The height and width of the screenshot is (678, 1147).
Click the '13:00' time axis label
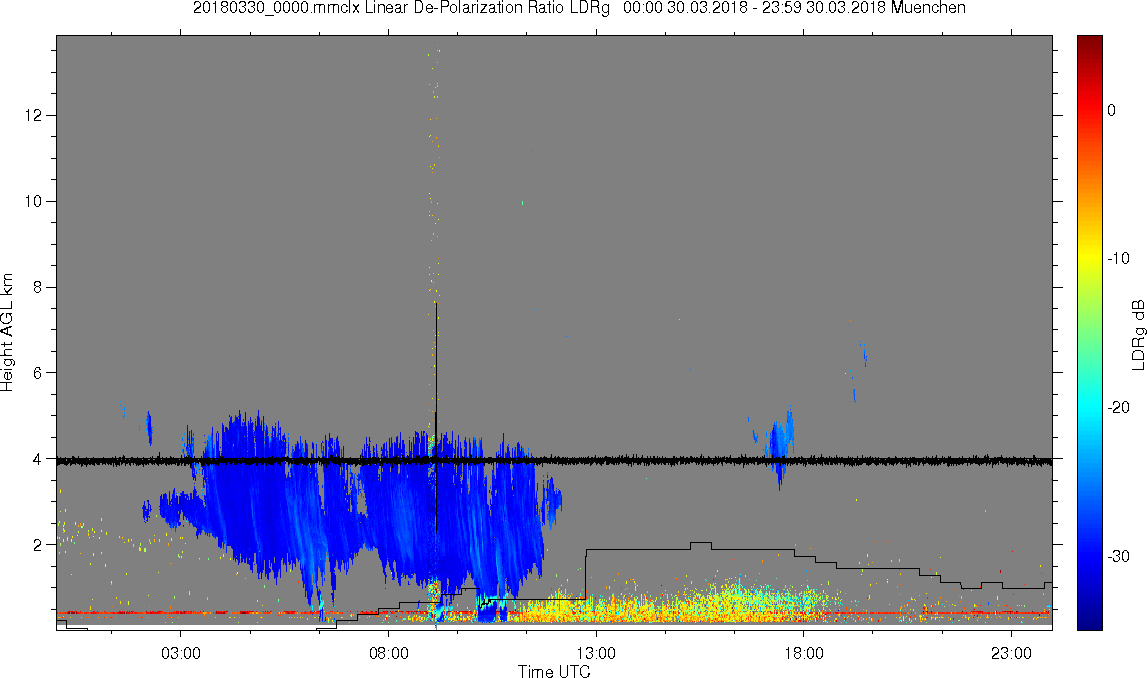596,653
